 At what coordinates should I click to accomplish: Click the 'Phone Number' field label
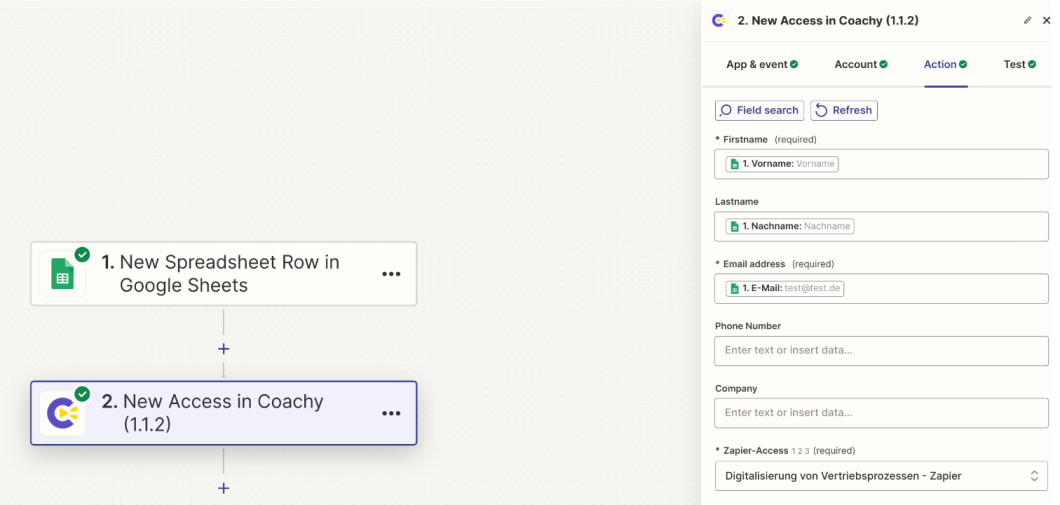coord(748,326)
